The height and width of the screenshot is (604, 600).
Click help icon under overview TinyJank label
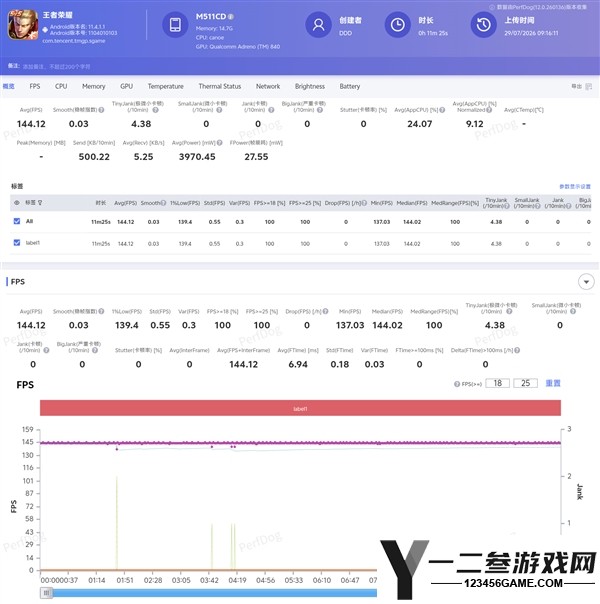(156, 110)
